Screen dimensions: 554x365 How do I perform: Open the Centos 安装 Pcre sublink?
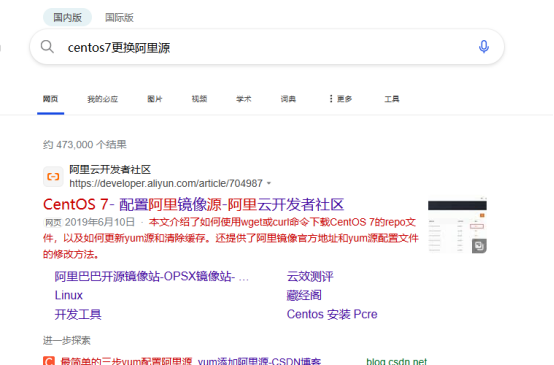332,314
